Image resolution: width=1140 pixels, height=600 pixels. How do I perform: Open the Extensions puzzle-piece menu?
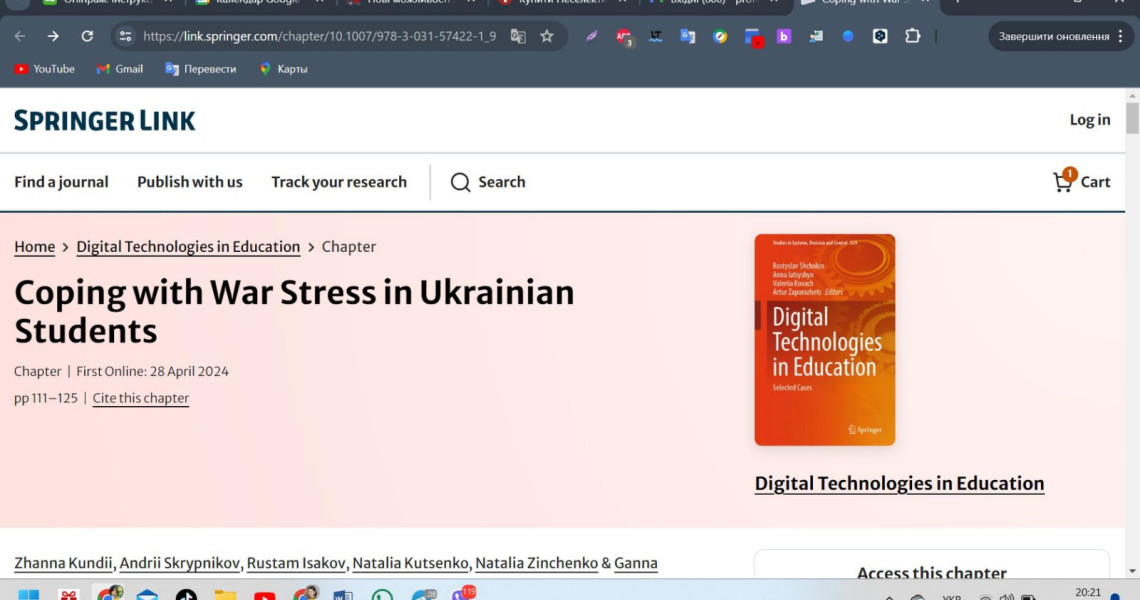pos(912,36)
